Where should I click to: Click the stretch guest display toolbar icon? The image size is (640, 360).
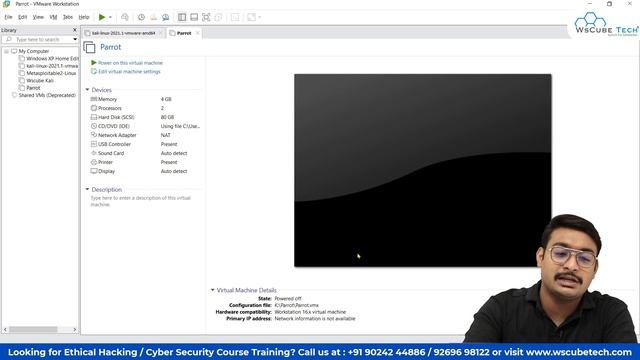[x=251, y=17]
